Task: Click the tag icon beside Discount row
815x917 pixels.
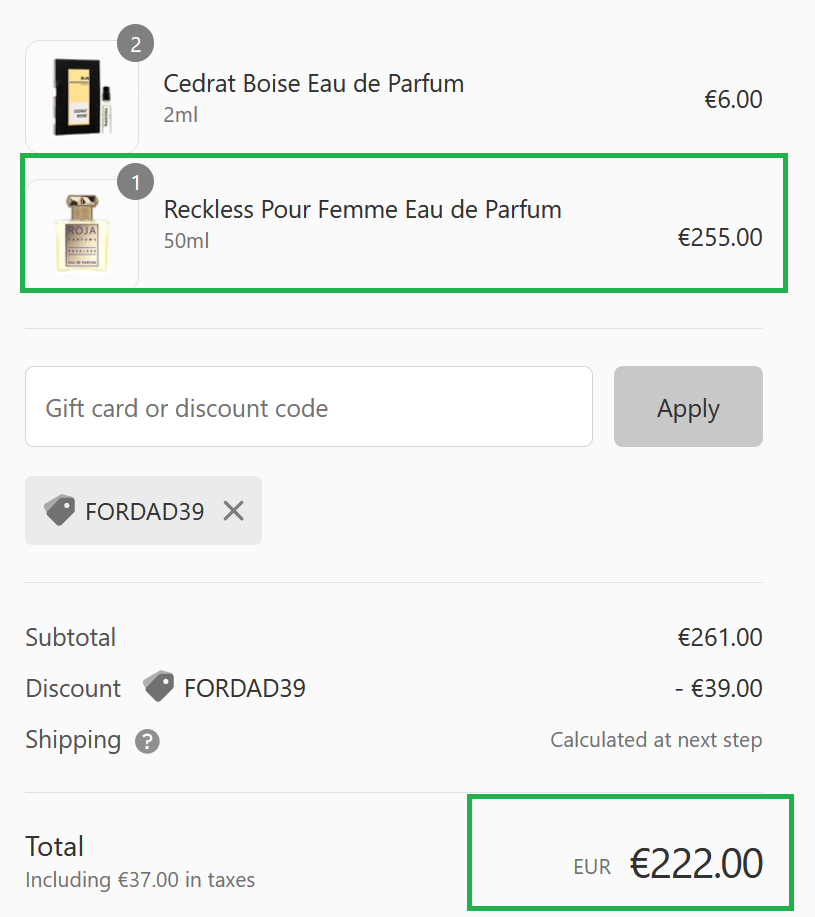Action: pos(158,688)
